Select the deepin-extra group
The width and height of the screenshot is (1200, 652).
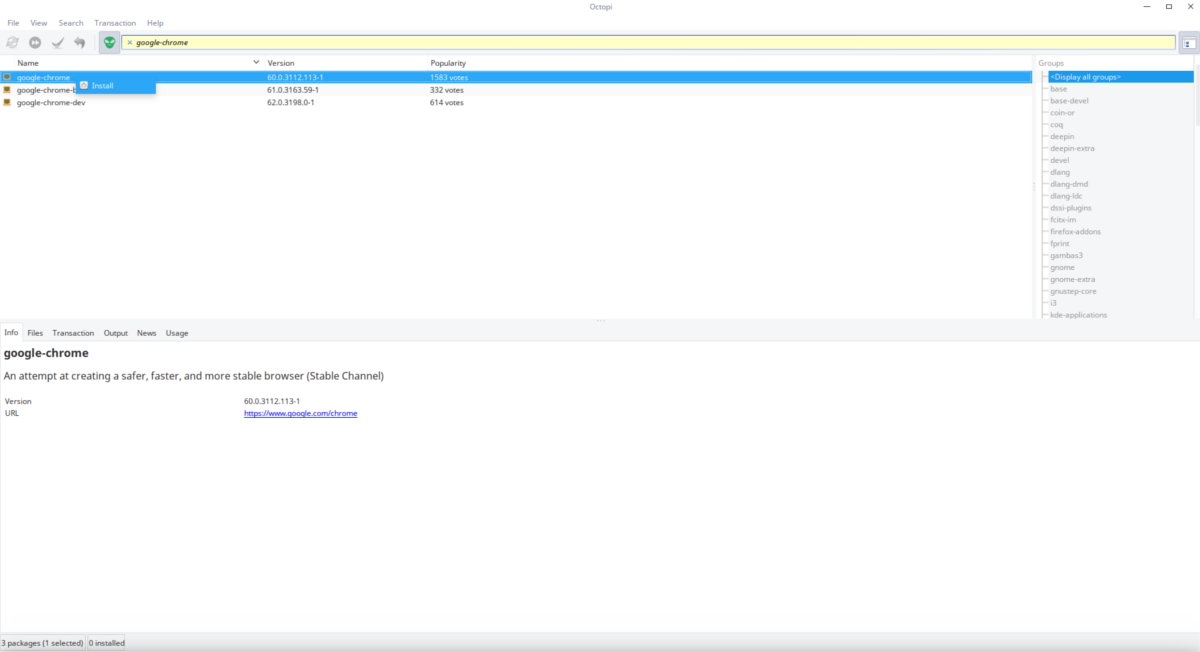click(1072, 148)
